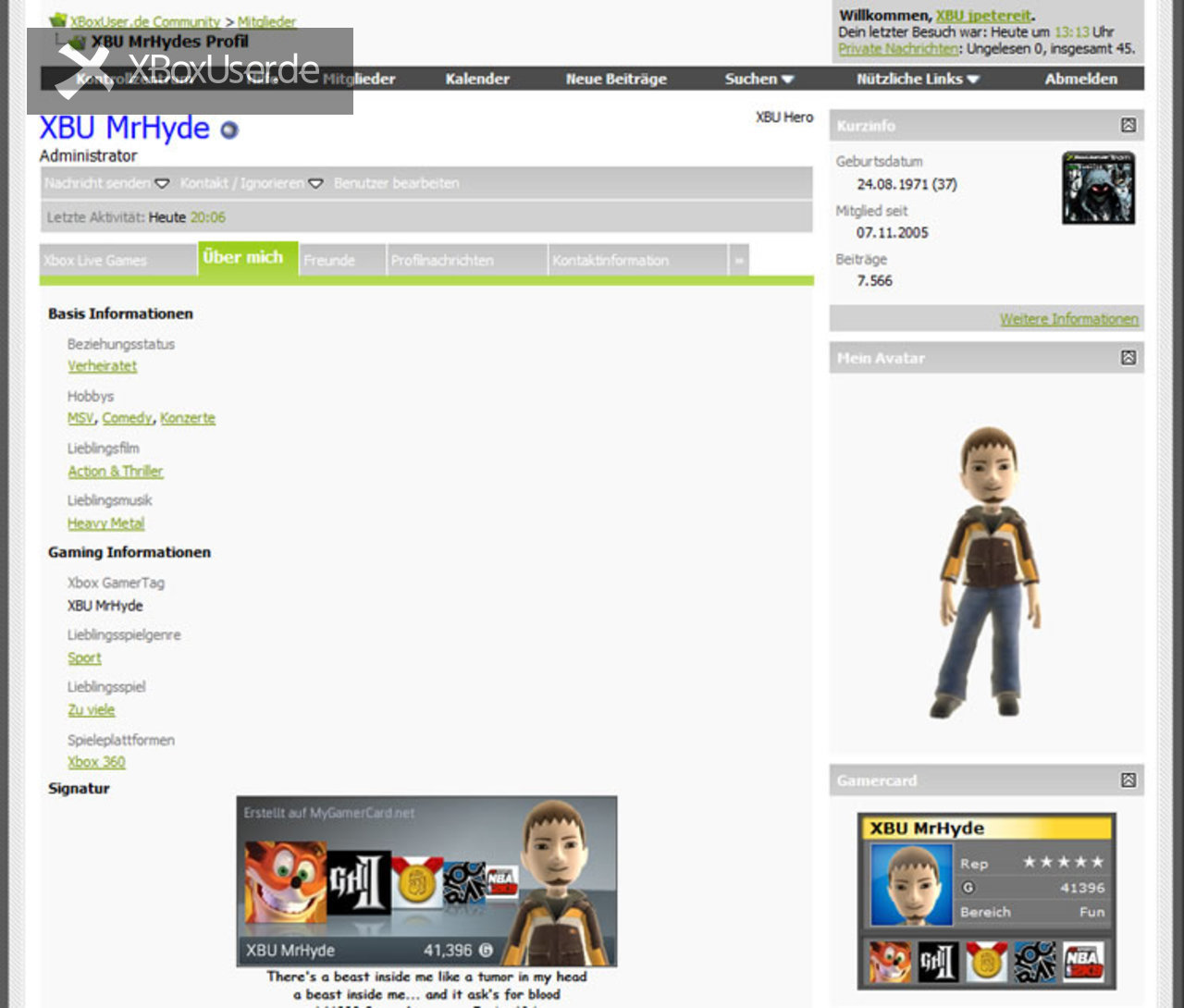Click the Crash Bandicoot icon in the signature
Viewport: 1184px width, 1008px height.
[286, 880]
